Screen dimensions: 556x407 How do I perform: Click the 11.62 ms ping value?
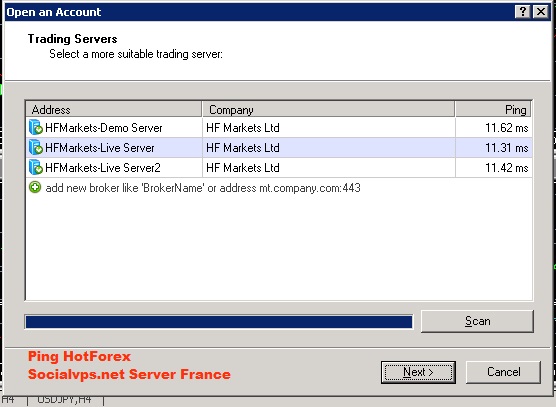[507, 128]
